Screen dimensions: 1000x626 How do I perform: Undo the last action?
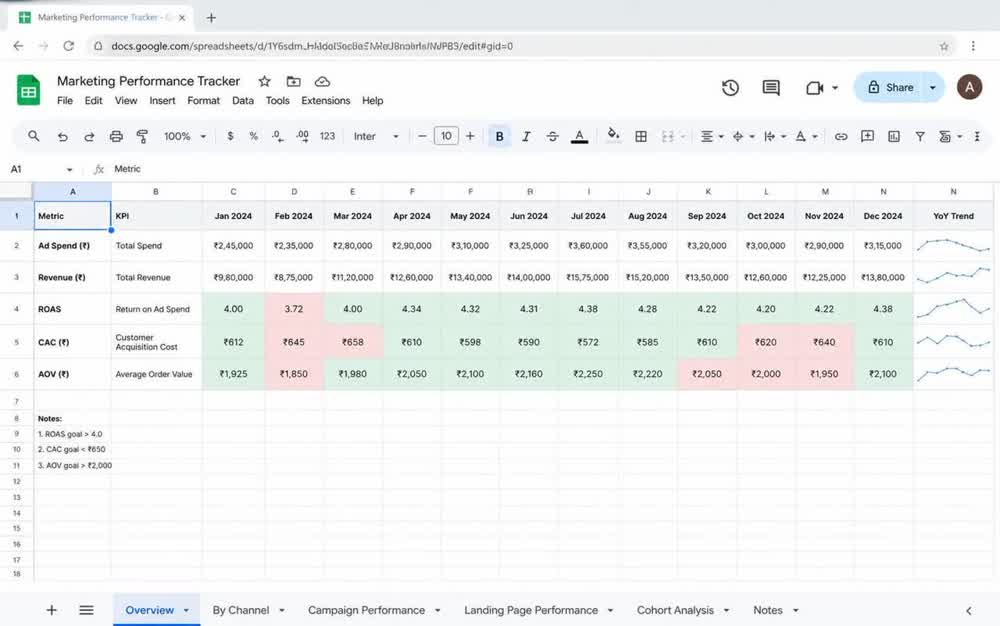[x=62, y=136]
